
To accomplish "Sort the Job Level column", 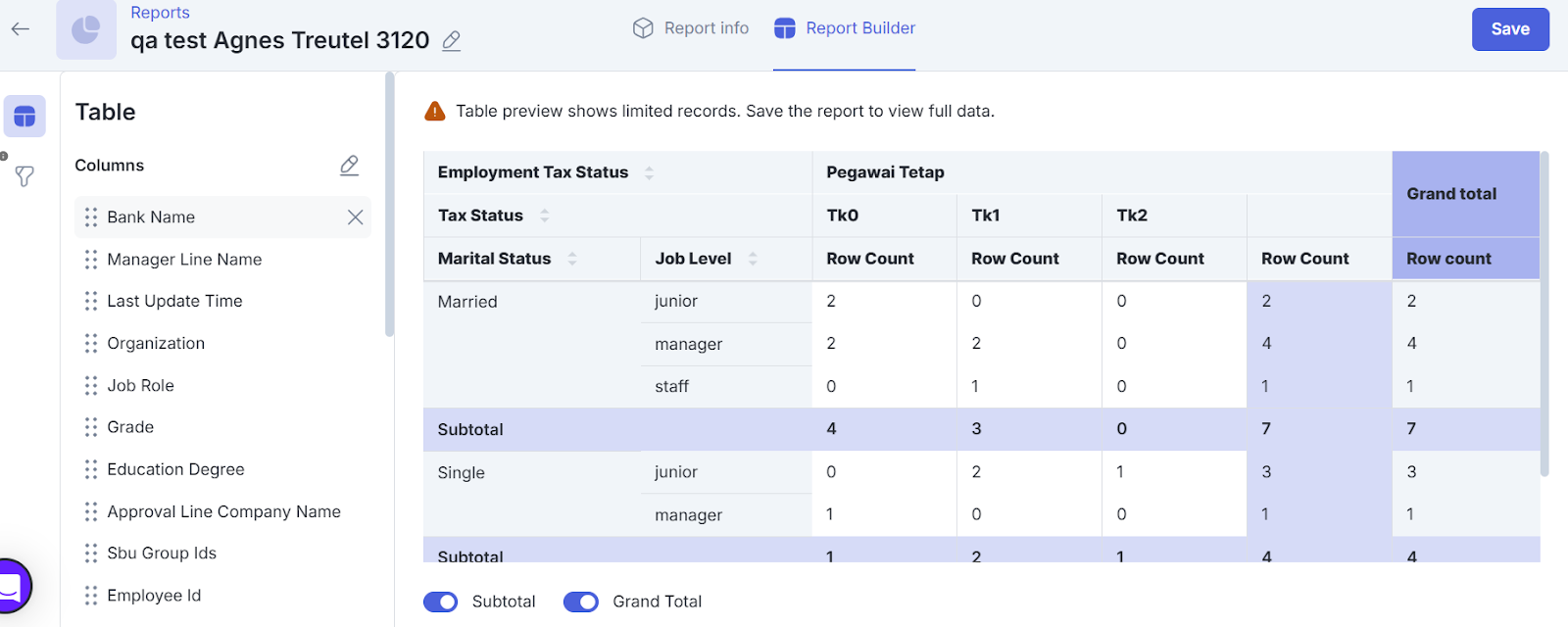I will 753,259.
